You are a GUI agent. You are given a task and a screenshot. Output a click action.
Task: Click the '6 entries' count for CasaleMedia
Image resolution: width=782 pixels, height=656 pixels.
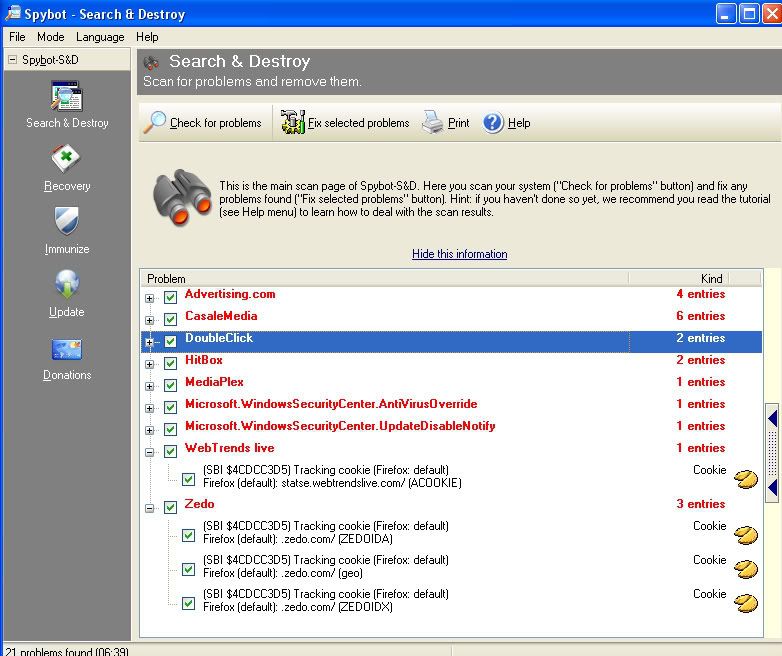pyautogui.click(x=700, y=316)
